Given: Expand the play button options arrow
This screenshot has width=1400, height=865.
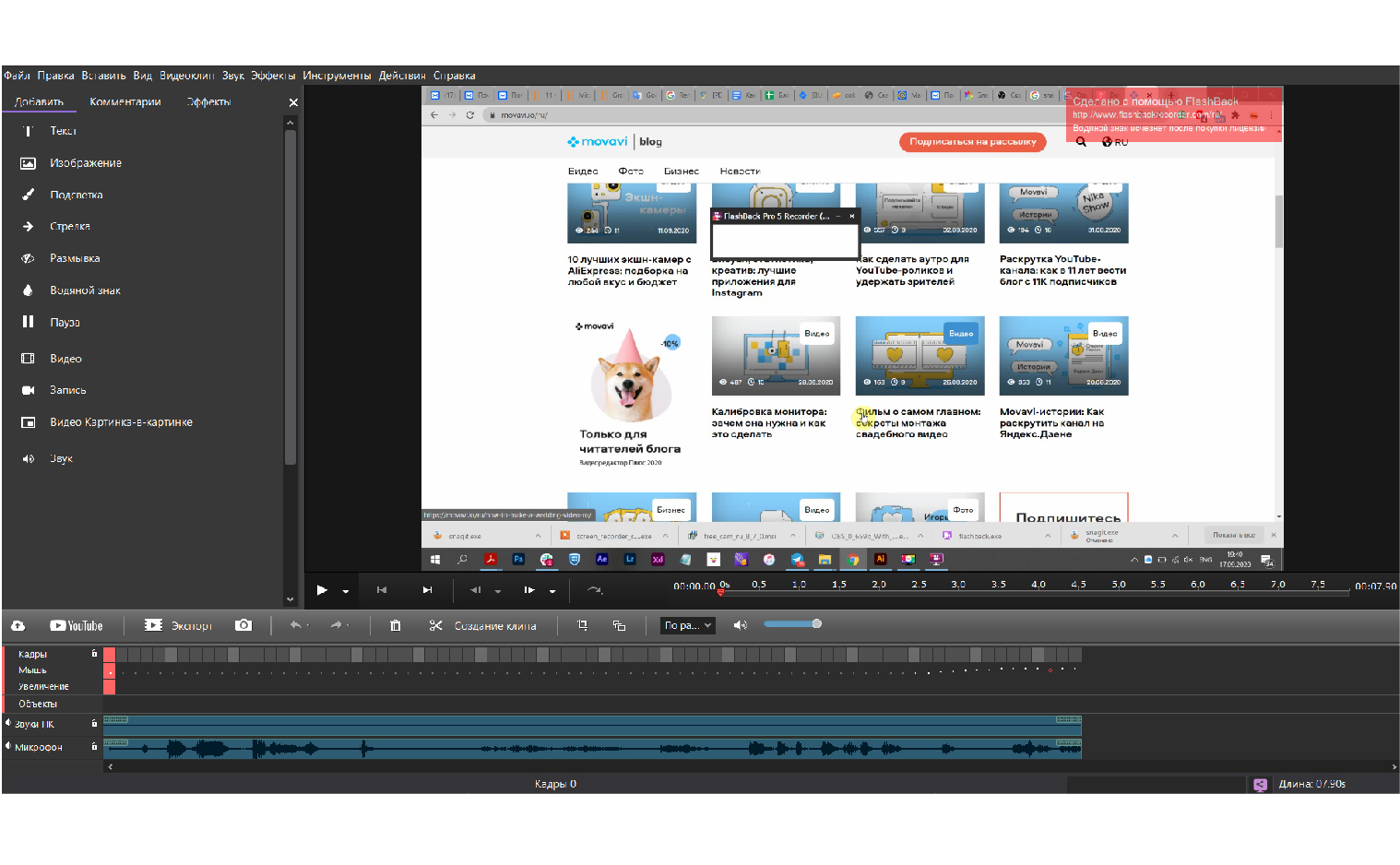Looking at the screenshot, I should click(346, 591).
